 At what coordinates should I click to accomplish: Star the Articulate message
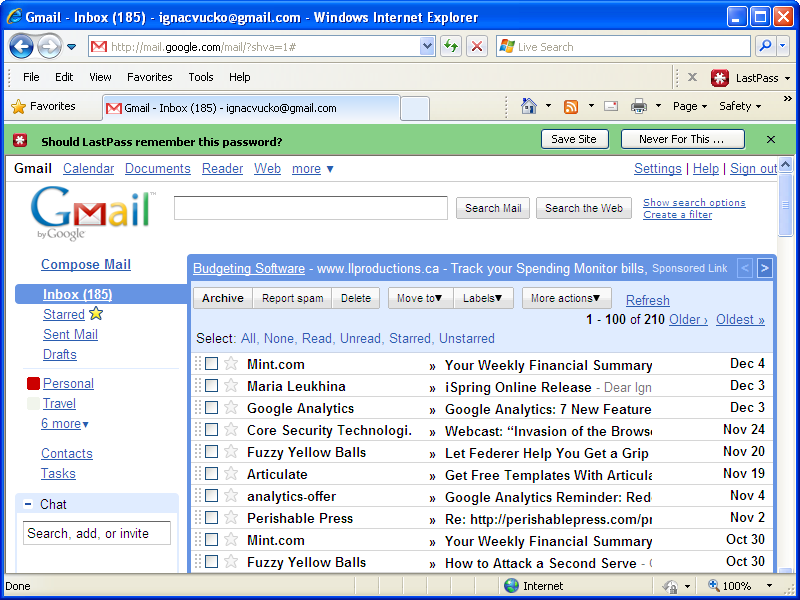[x=231, y=473]
